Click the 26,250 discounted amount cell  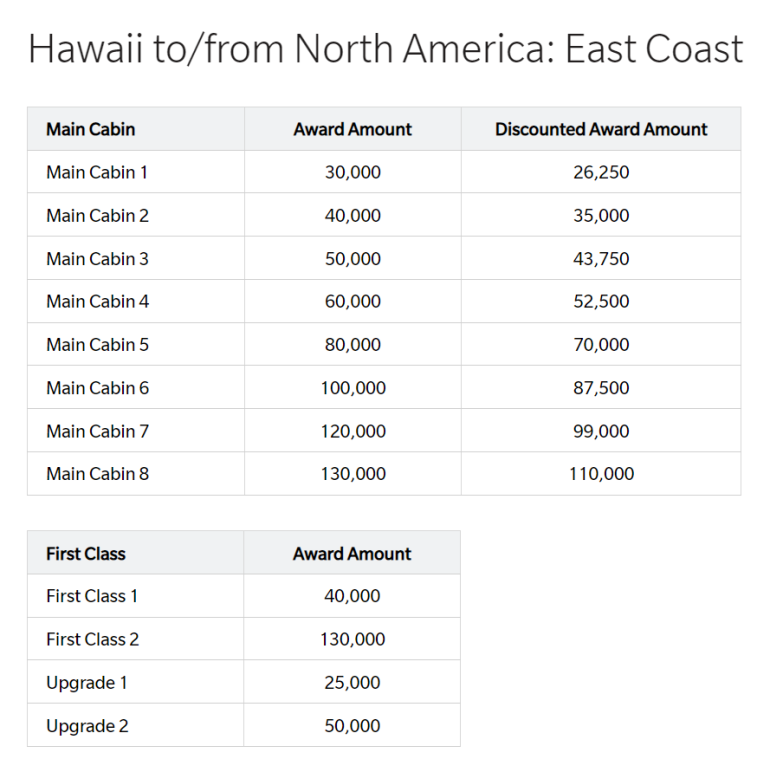601,172
